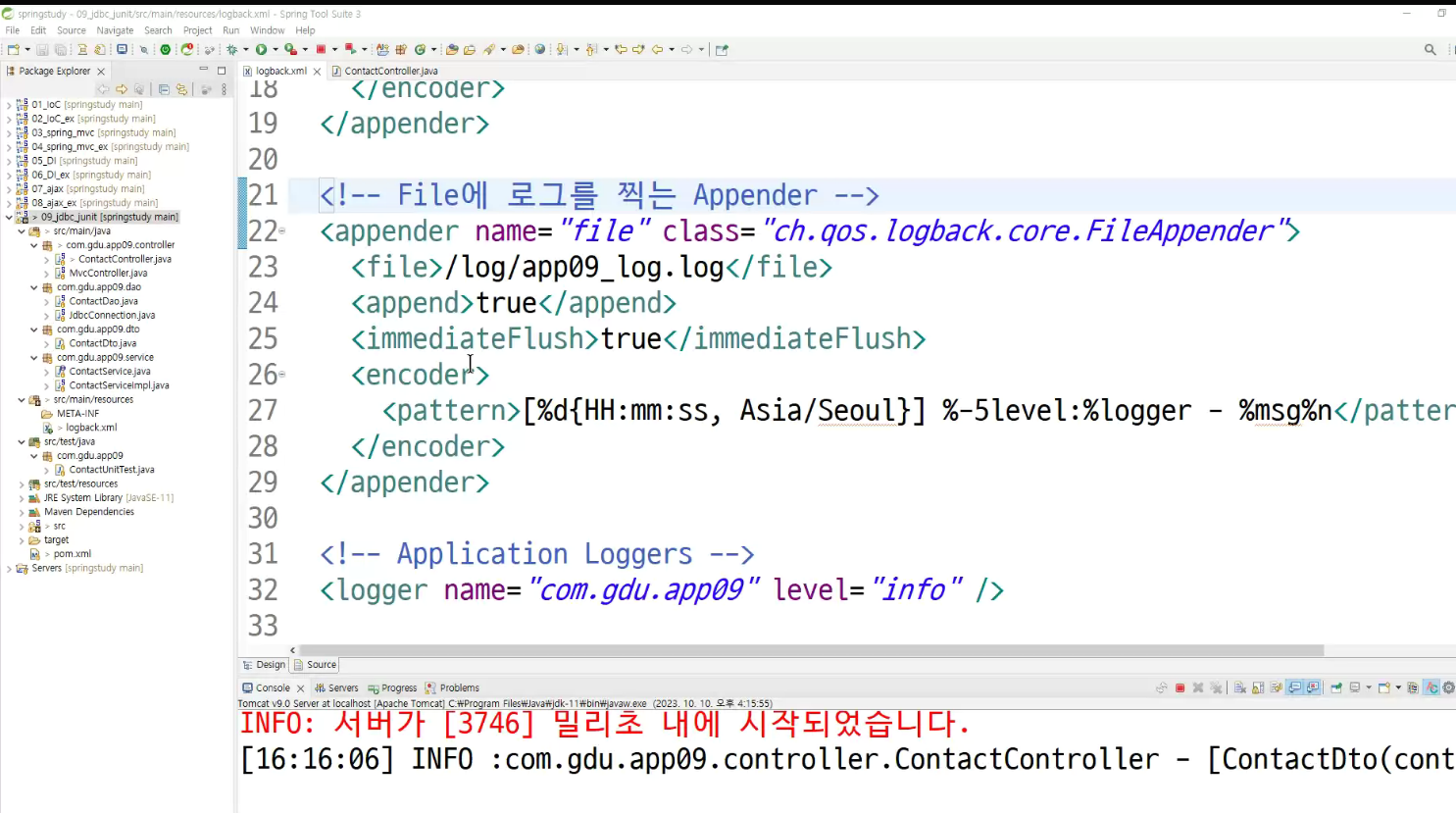Collapse the com.gdu.app09.service package

click(33, 357)
